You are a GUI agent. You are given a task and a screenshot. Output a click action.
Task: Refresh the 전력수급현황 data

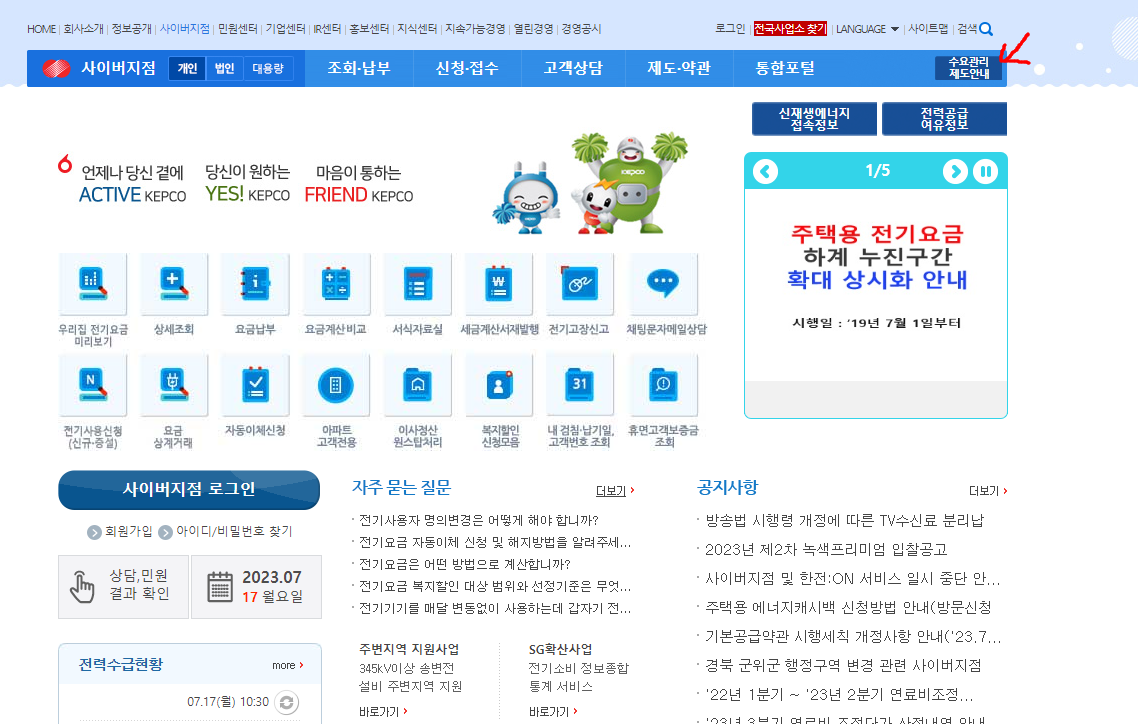[287, 702]
